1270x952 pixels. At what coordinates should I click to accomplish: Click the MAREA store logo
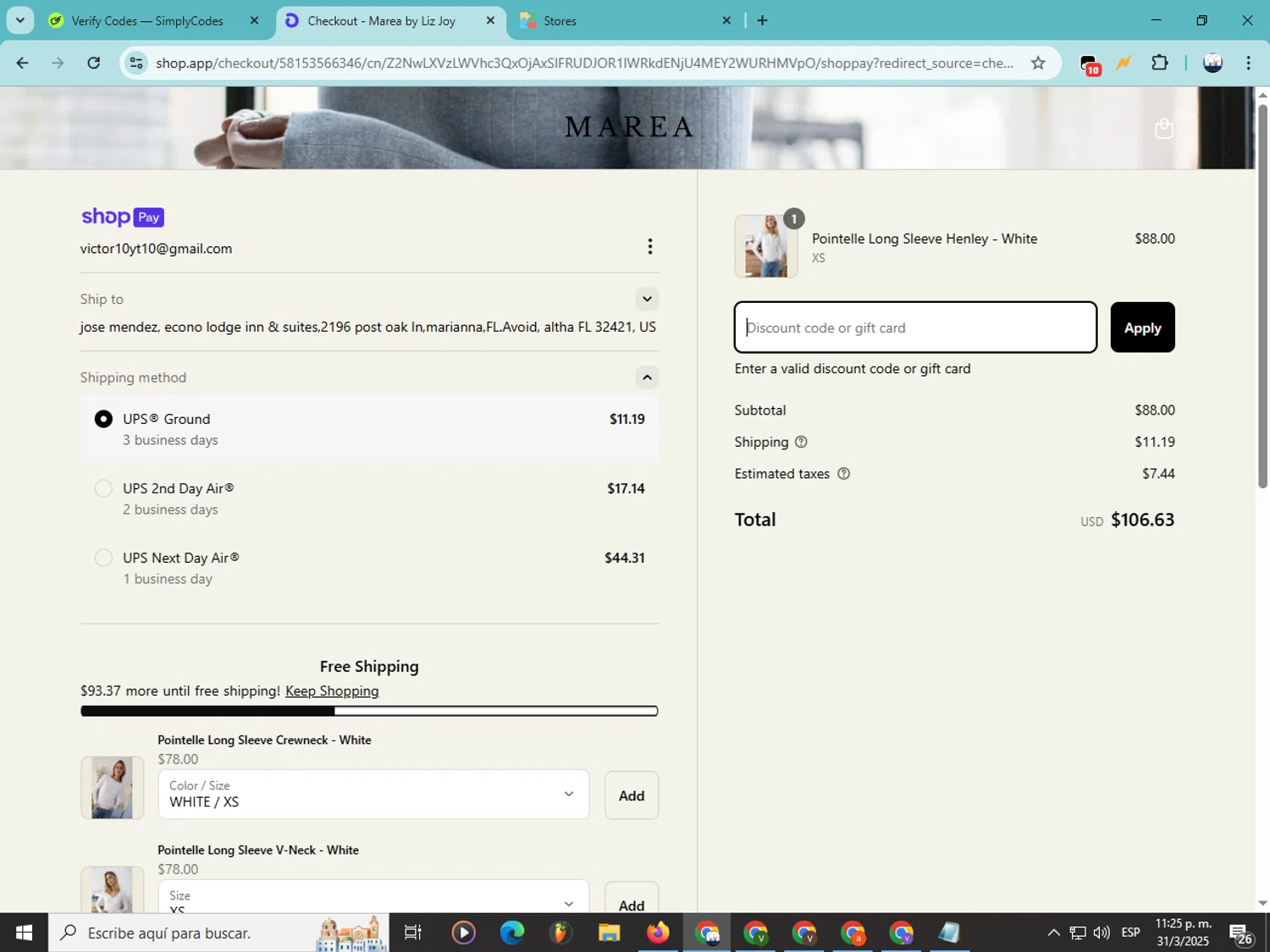629,127
